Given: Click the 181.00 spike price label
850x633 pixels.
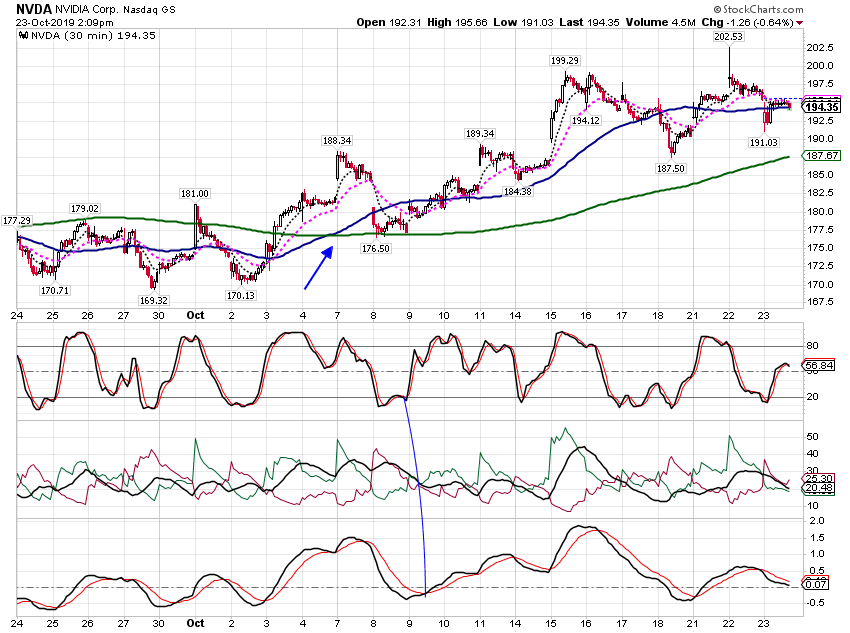Looking at the screenshot, I should pyautogui.click(x=195, y=193).
